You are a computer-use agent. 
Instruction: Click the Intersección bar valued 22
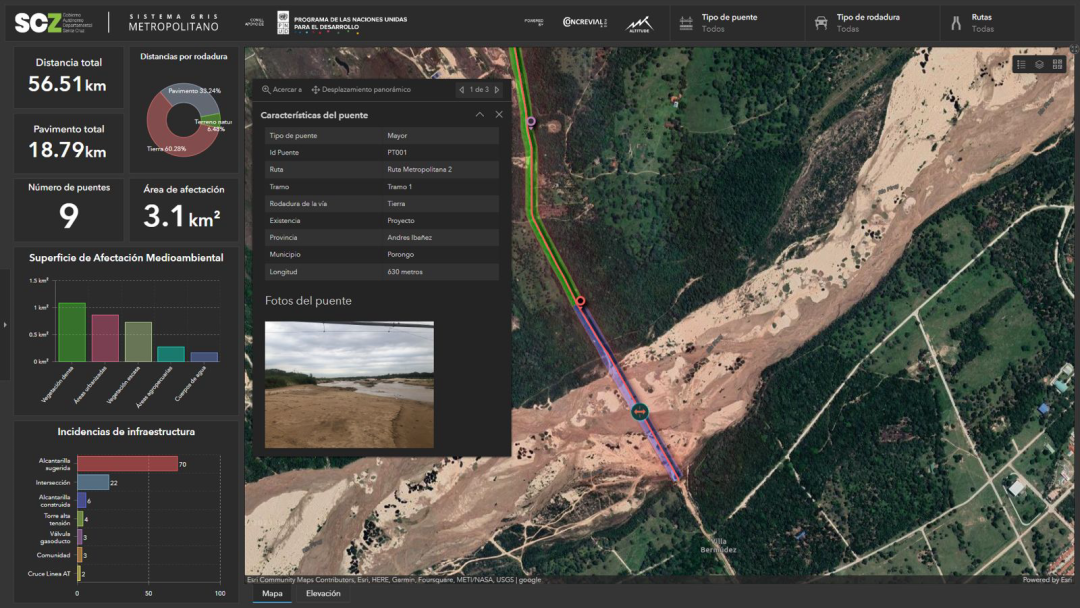pyautogui.click(x=93, y=482)
